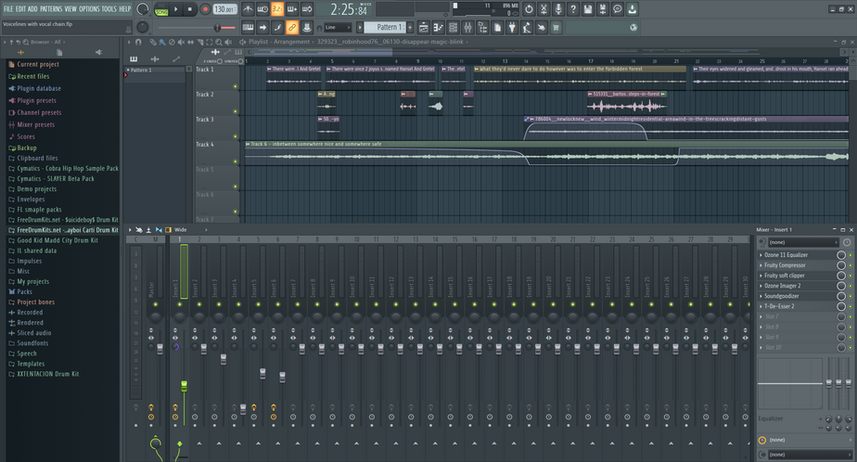Open the Pattern 1 selector

tap(385, 27)
